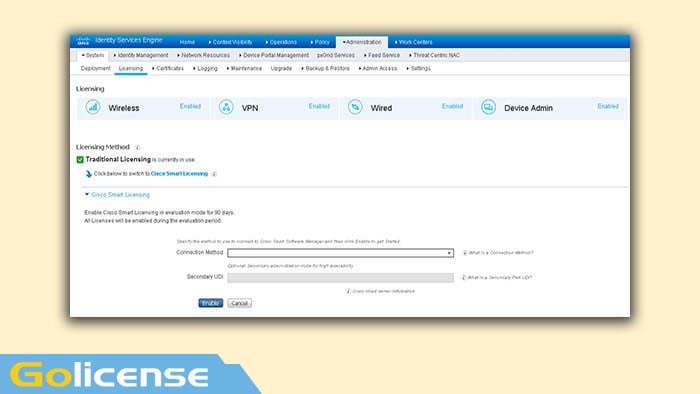Click the Wireless license icon
This screenshot has width=700, height=394.
(93, 107)
